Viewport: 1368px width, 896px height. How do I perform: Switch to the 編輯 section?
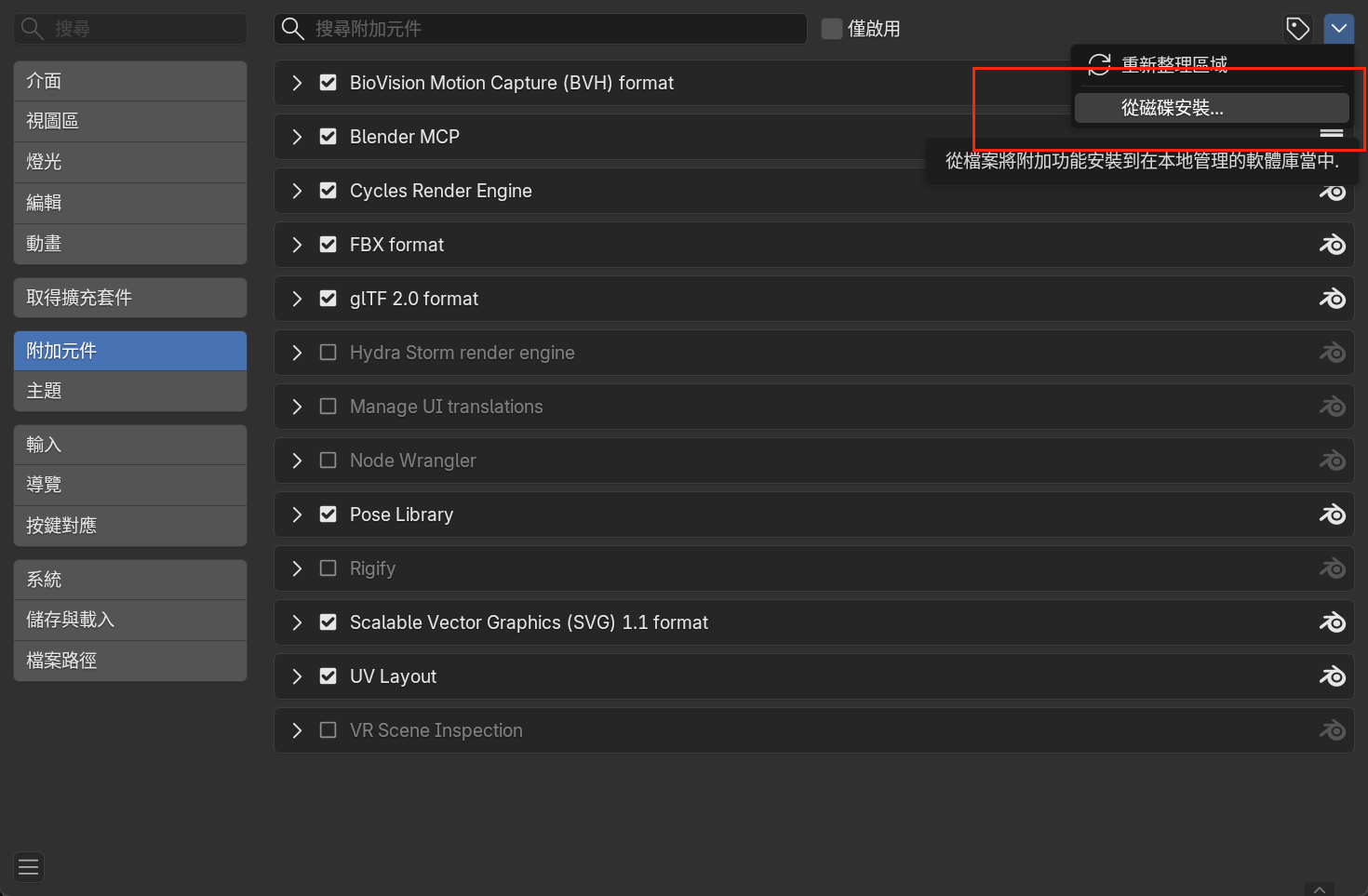click(x=130, y=203)
